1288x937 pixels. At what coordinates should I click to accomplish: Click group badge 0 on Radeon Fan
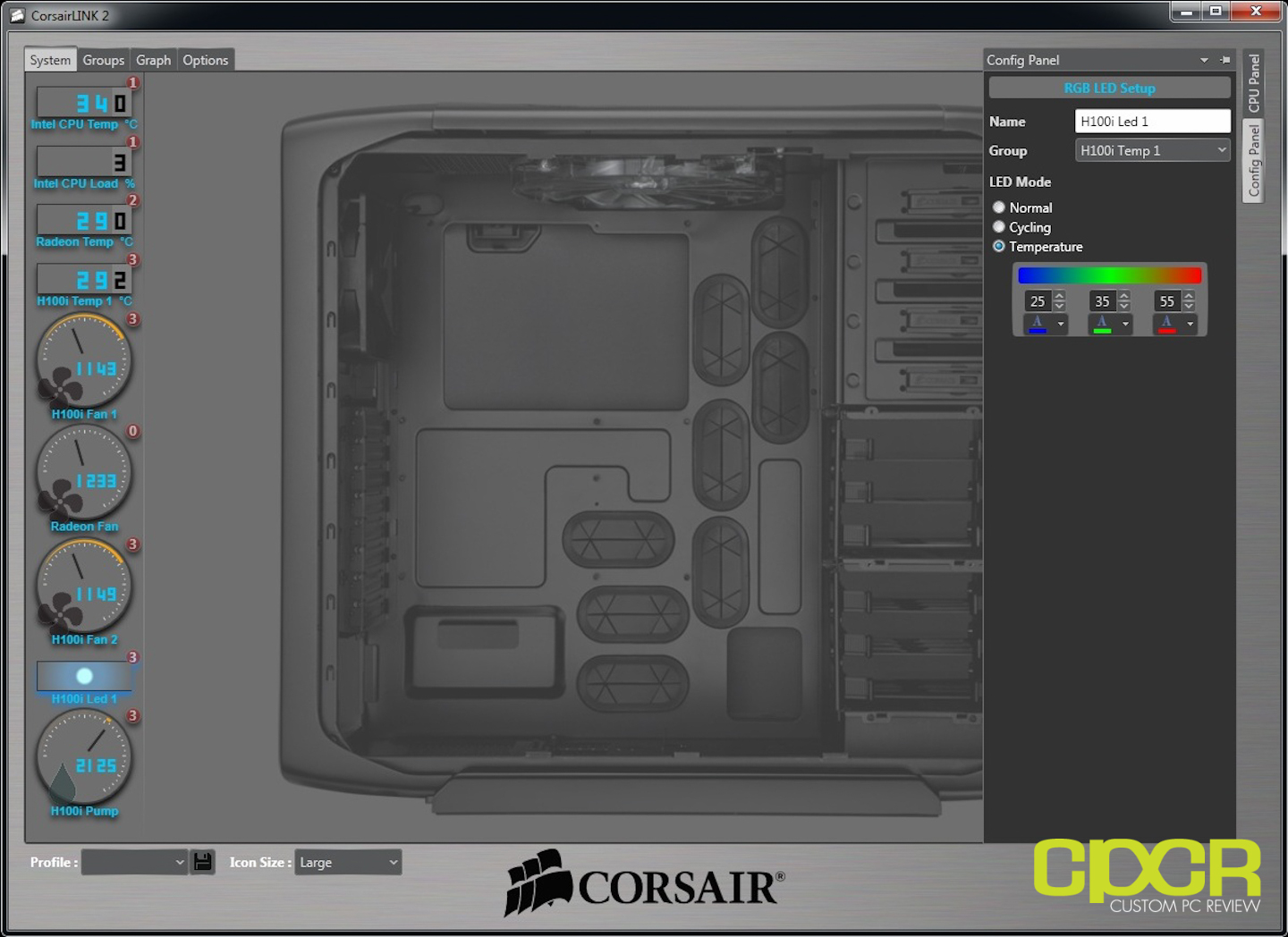pos(133,431)
